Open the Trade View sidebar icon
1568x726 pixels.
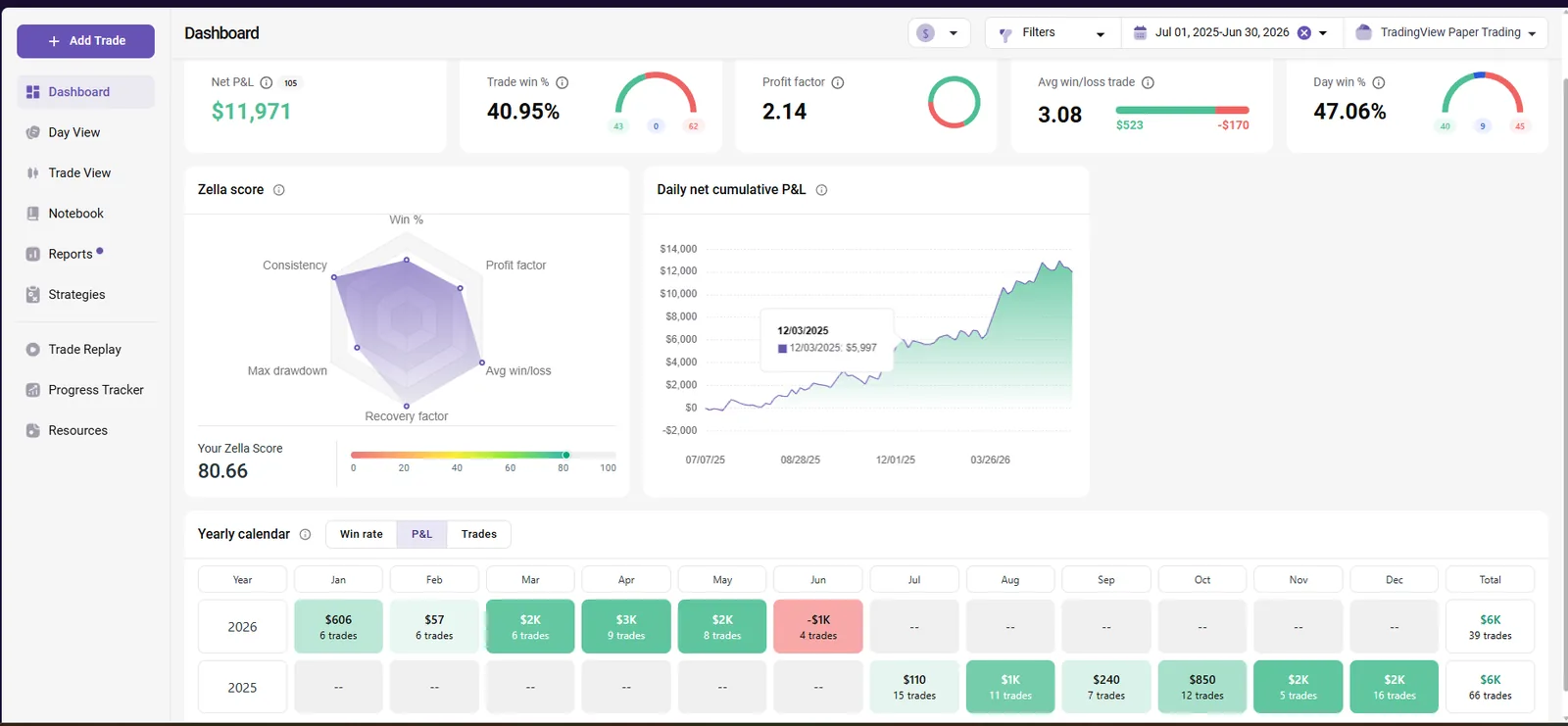coord(32,172)
